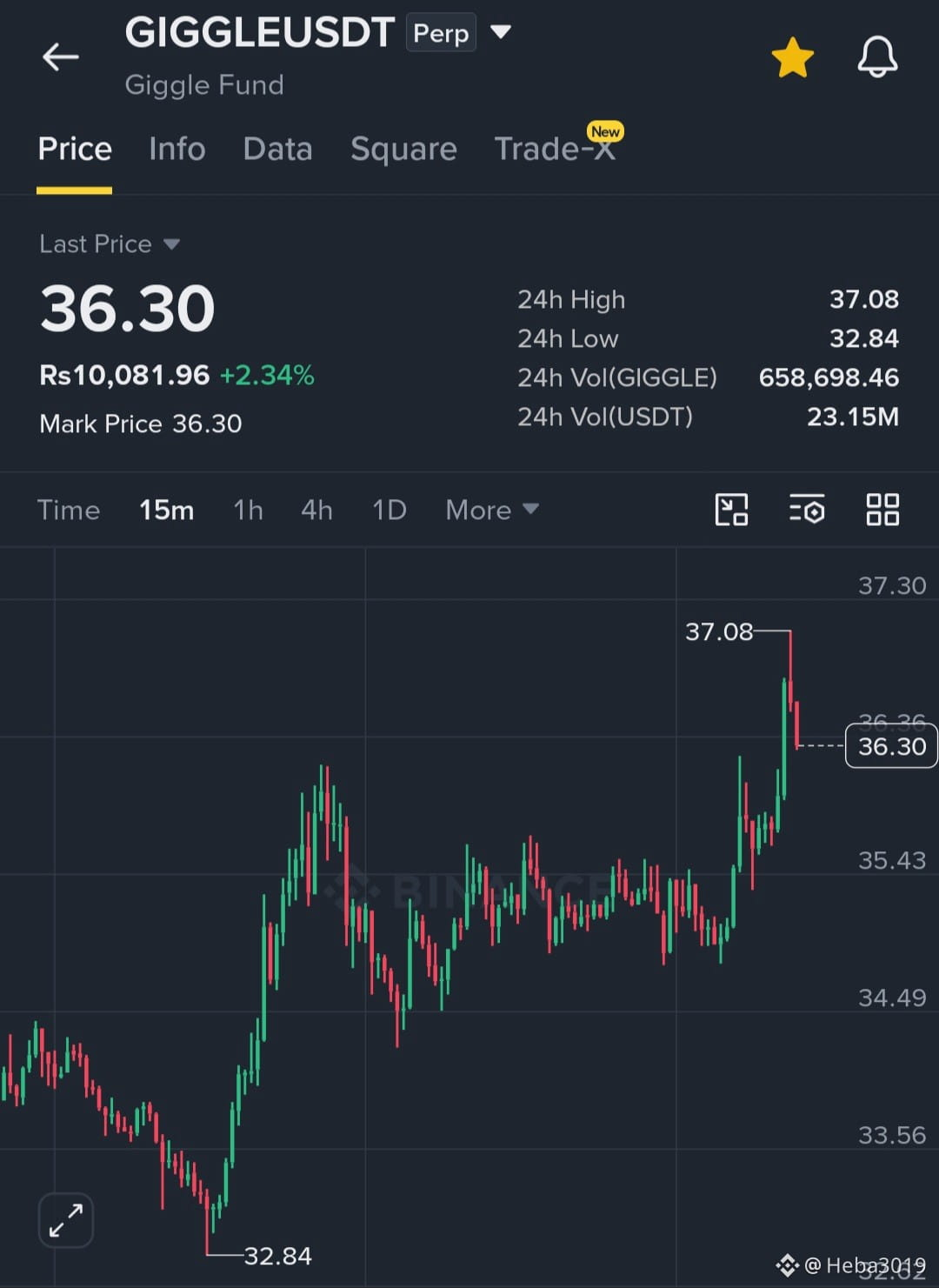Select the 4h chart interval
The height and width of the screenshot is (1288, 939).
pyautogui.click(x=317, y=510)
